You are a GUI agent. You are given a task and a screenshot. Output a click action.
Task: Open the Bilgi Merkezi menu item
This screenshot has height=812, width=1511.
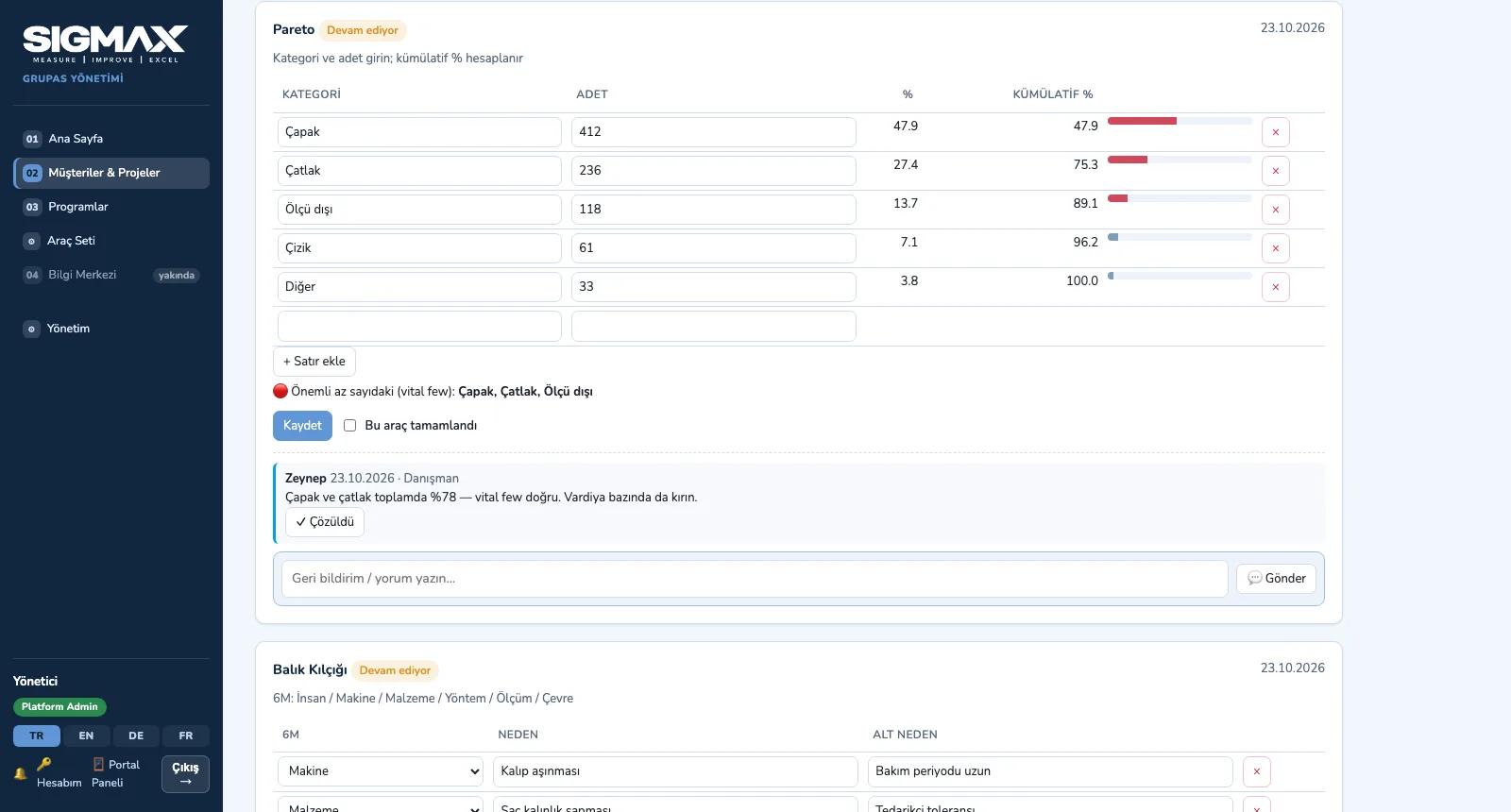click(111, 275)
